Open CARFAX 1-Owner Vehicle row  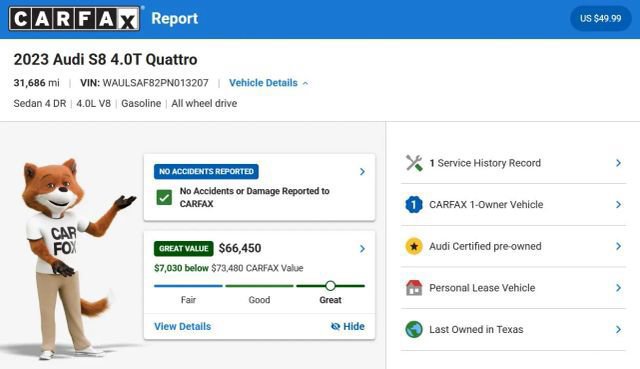point(513,205)
